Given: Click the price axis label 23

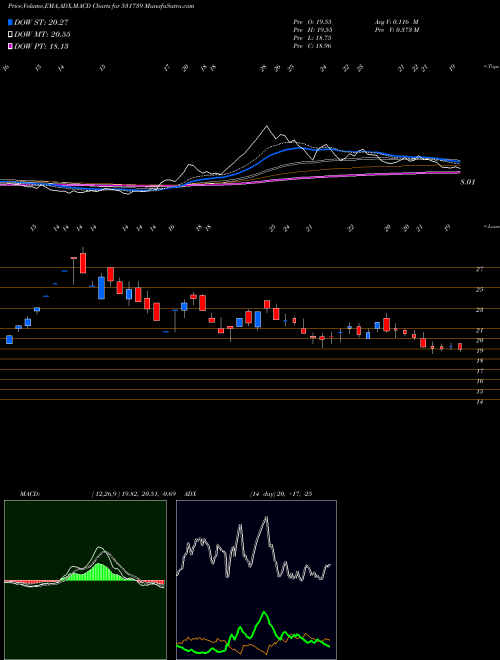Looking at the screenshot, I should click(x=479, y=310).
